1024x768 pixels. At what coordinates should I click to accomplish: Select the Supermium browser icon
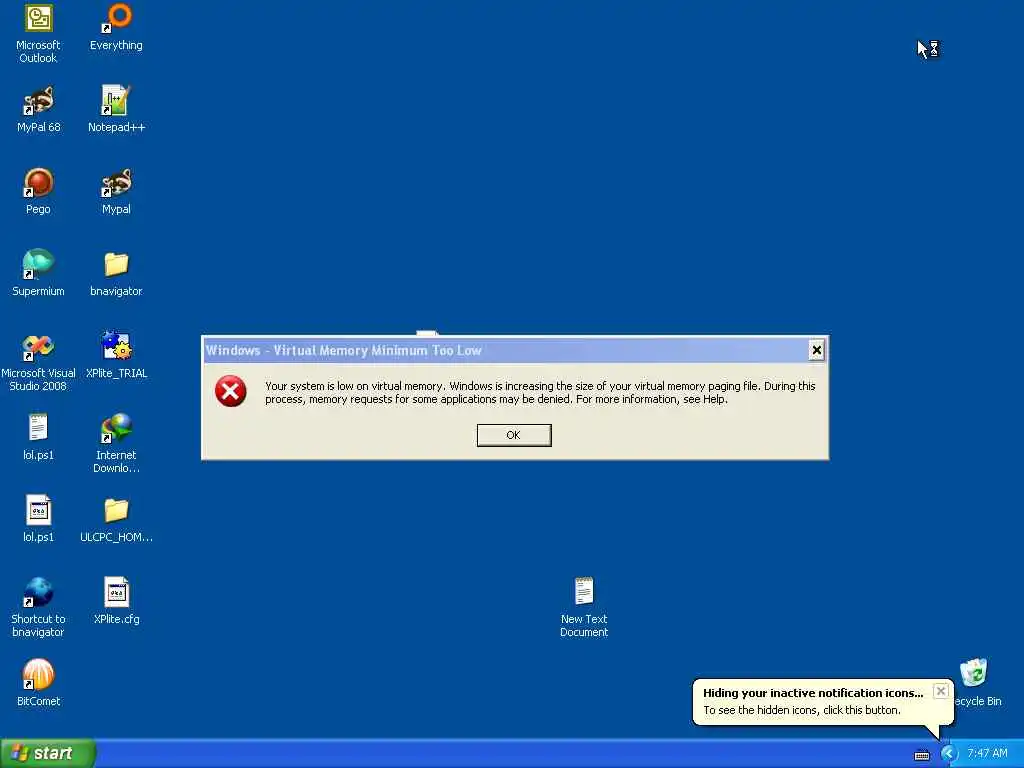pos(38,264)
